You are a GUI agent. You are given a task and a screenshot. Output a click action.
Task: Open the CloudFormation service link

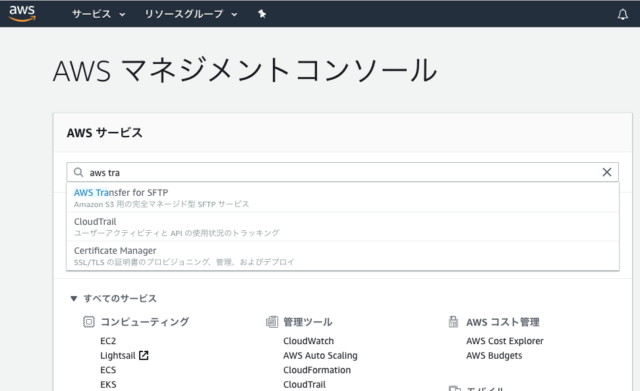(x=317, y=370)
